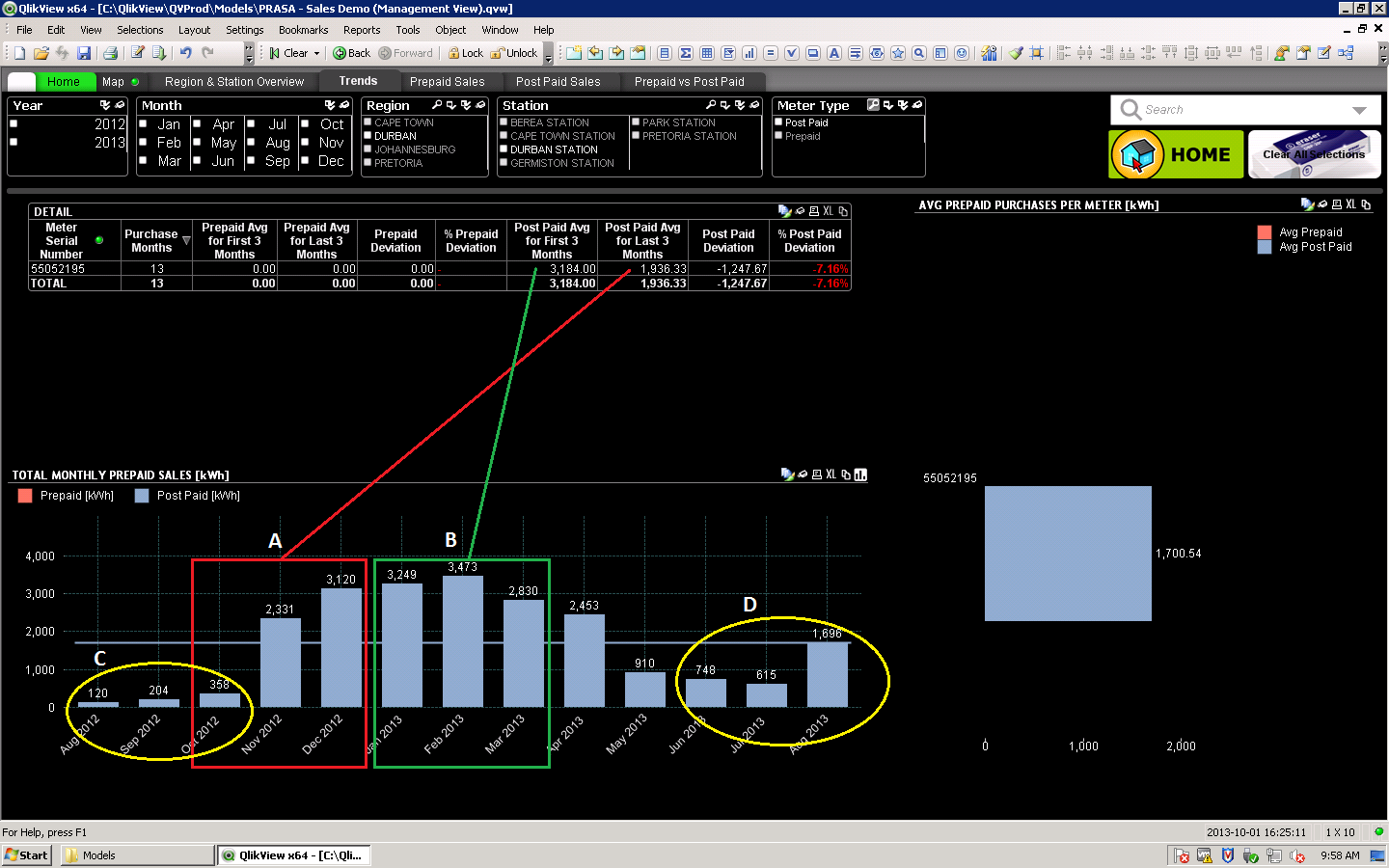The height and width of the screenshot is (868, 1389).
Task: Click the red Prepaid [kWh] legend swatch
Action: [25, 496]
